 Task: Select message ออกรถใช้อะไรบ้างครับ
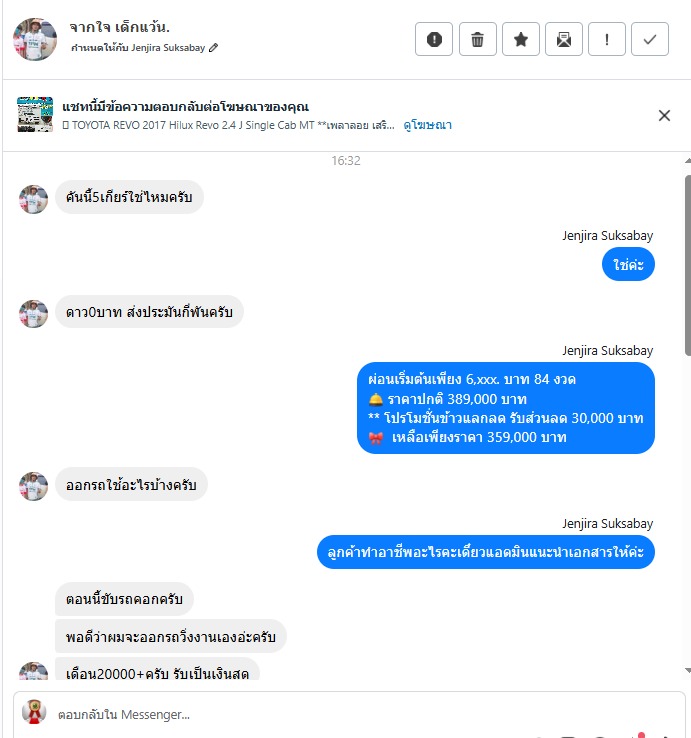coord(131,485)
